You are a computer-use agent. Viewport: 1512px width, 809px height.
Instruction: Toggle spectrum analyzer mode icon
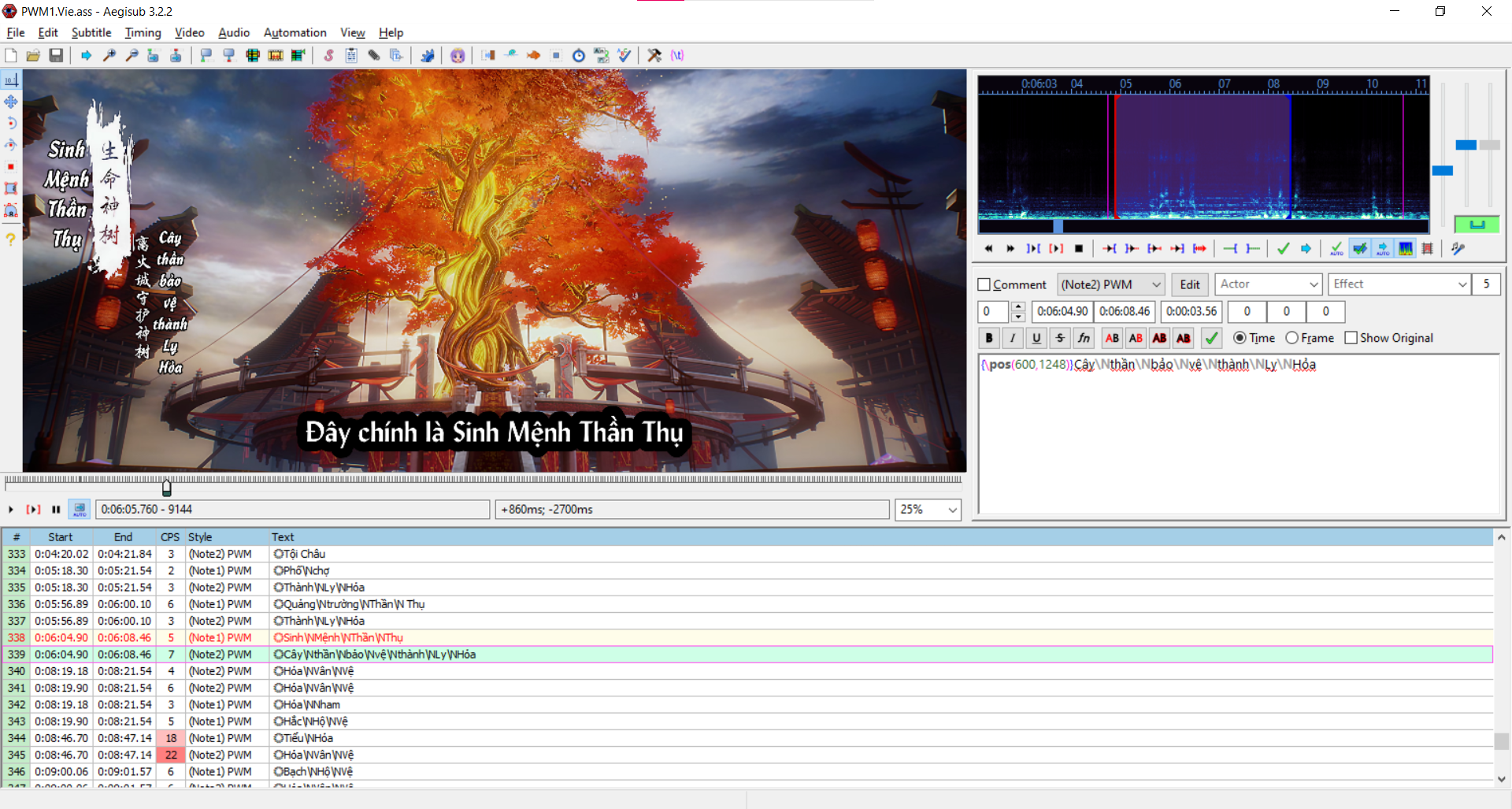(1405, 249)
